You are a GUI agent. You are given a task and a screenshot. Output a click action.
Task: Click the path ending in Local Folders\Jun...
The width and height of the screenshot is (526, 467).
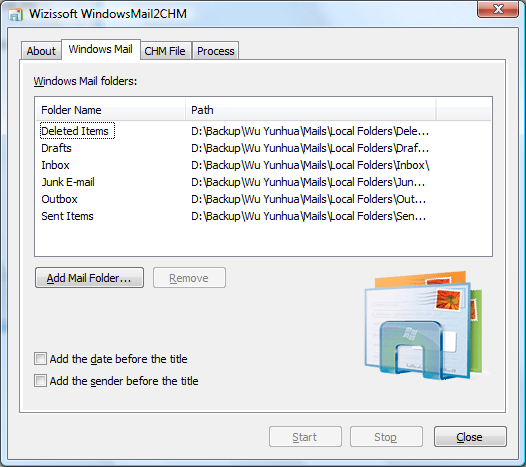click(x=309, y=182)
